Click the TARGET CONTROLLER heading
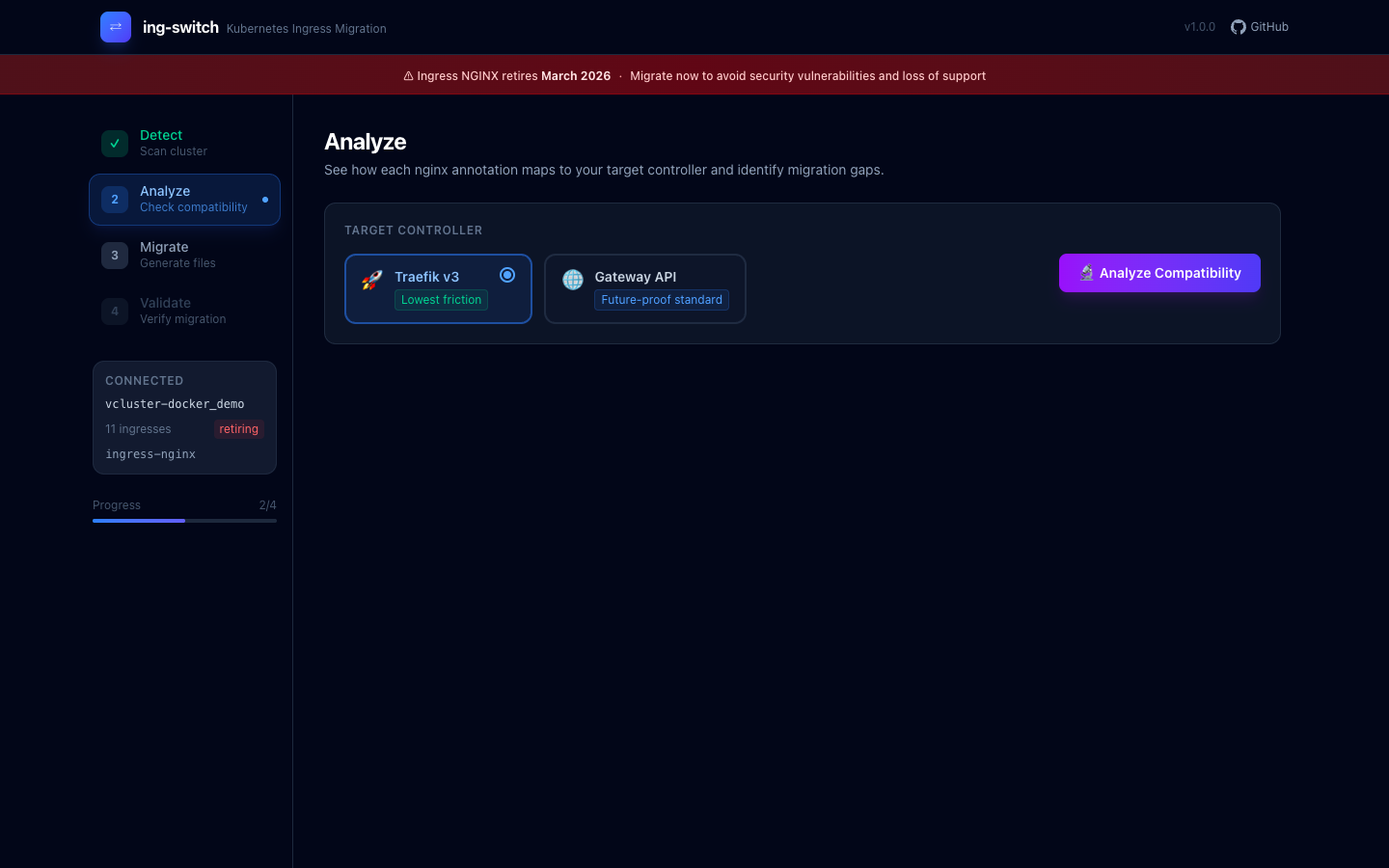Viewport: 1389px width, 868px height. coord(413,231)
